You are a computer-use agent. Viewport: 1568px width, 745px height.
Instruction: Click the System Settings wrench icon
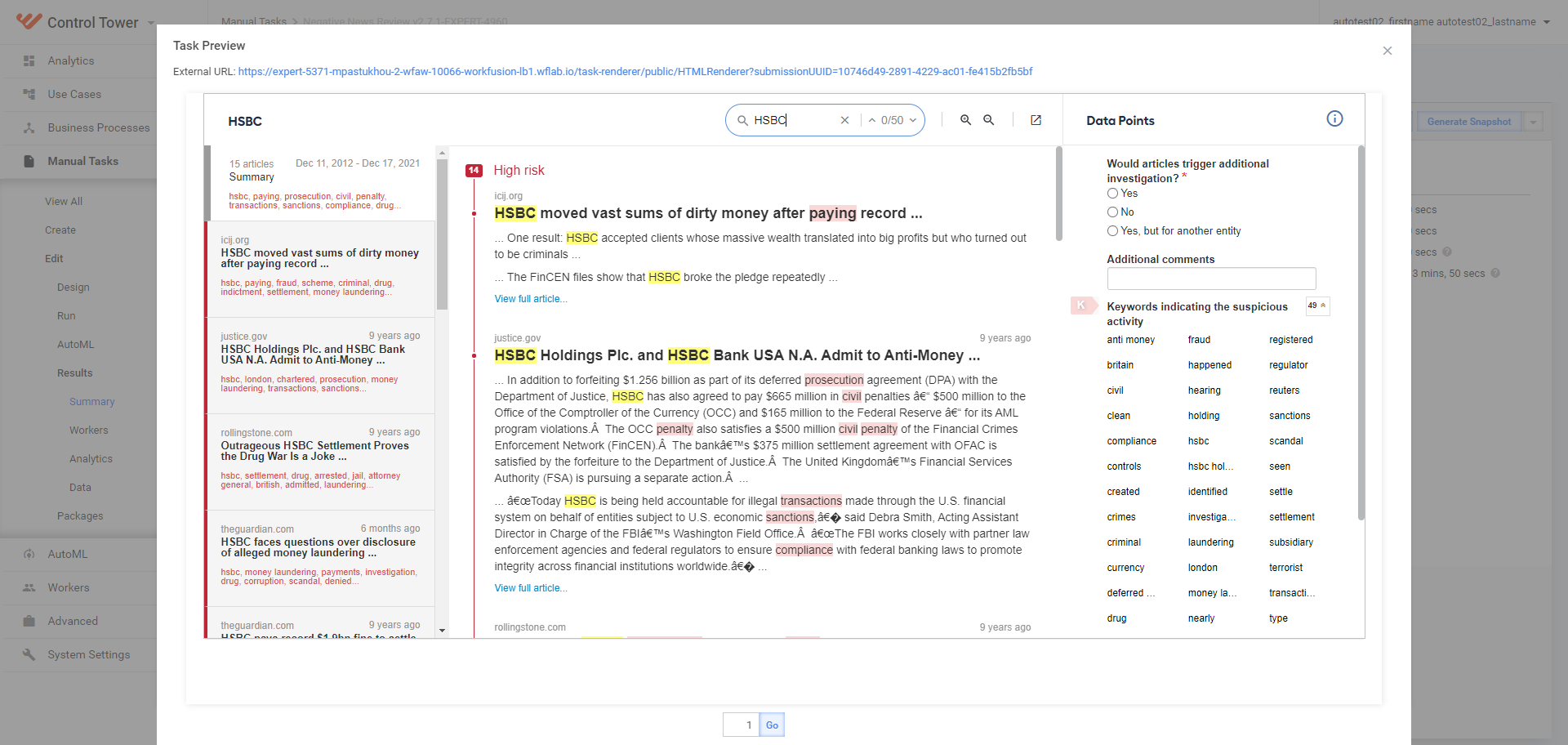[29, 654]
